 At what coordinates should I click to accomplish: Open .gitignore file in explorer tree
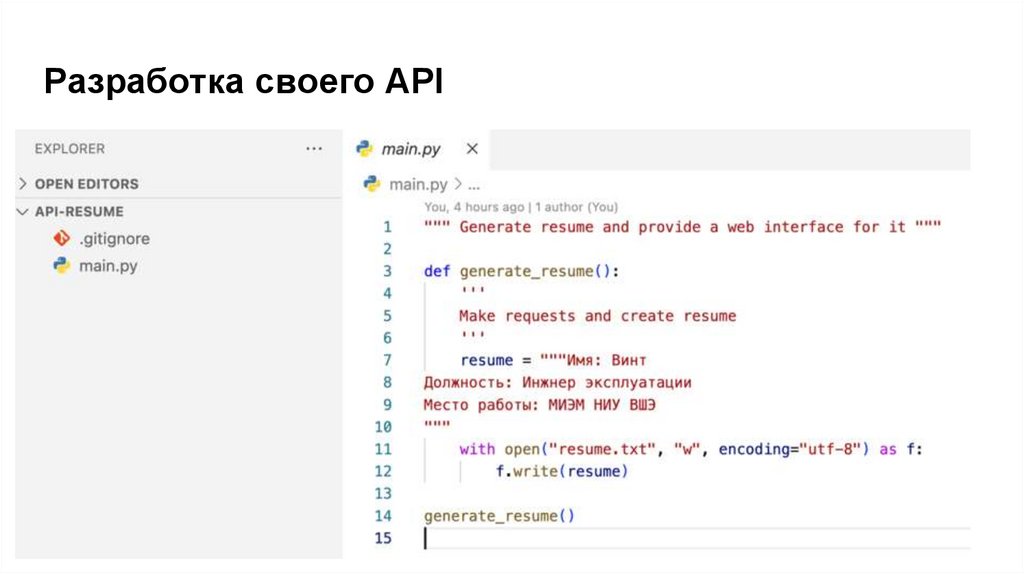[114, 239]
